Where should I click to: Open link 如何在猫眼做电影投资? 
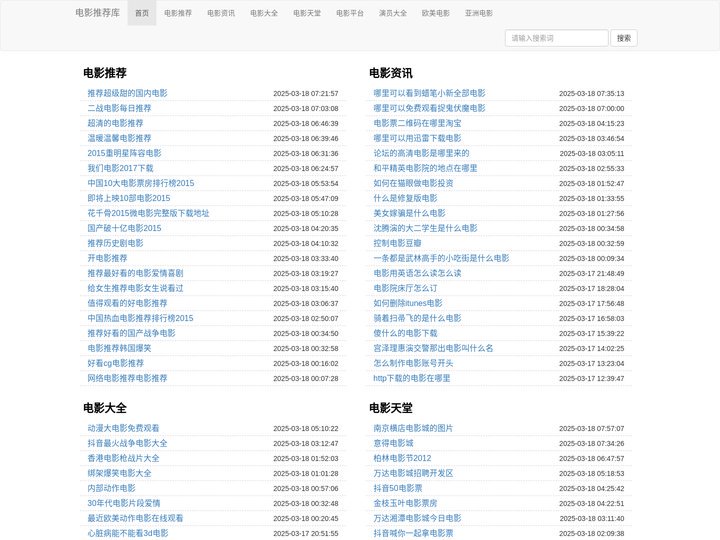click(413, 183)
